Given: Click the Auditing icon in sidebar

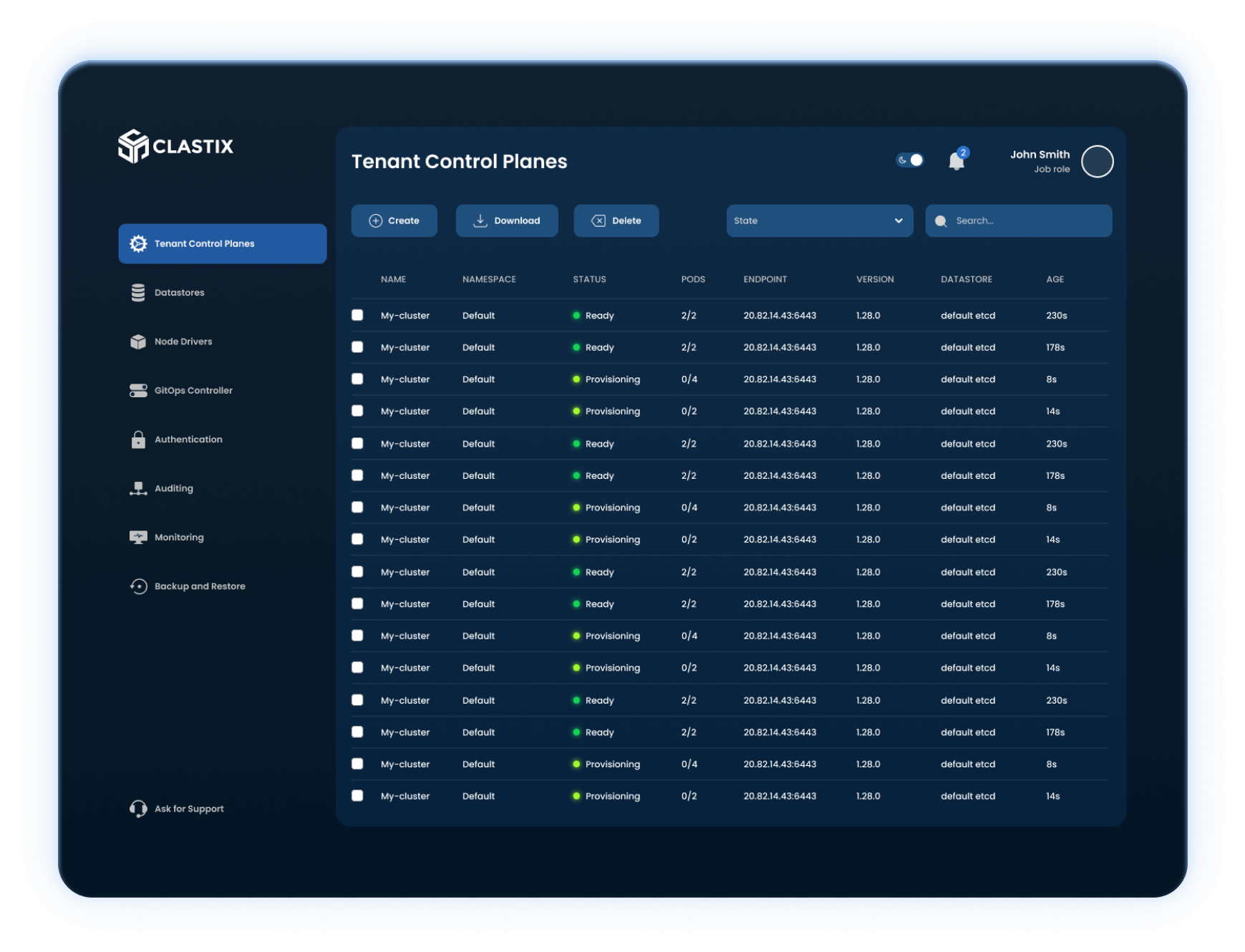Looking at the screenshot, I should click(138, 488).
